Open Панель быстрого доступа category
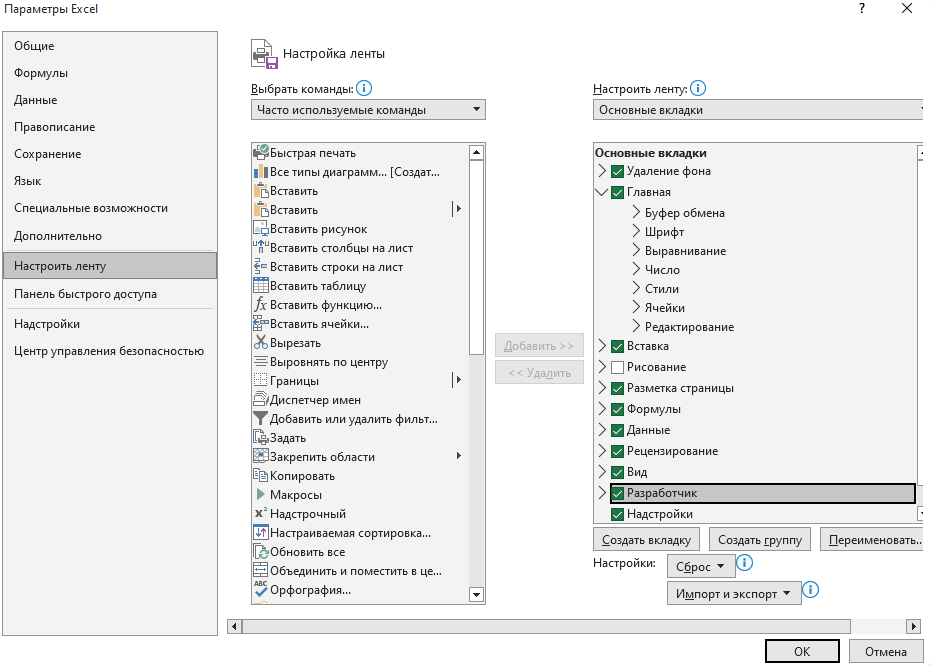The width and height of the screenshot is (930, 665). click(110, 294)
